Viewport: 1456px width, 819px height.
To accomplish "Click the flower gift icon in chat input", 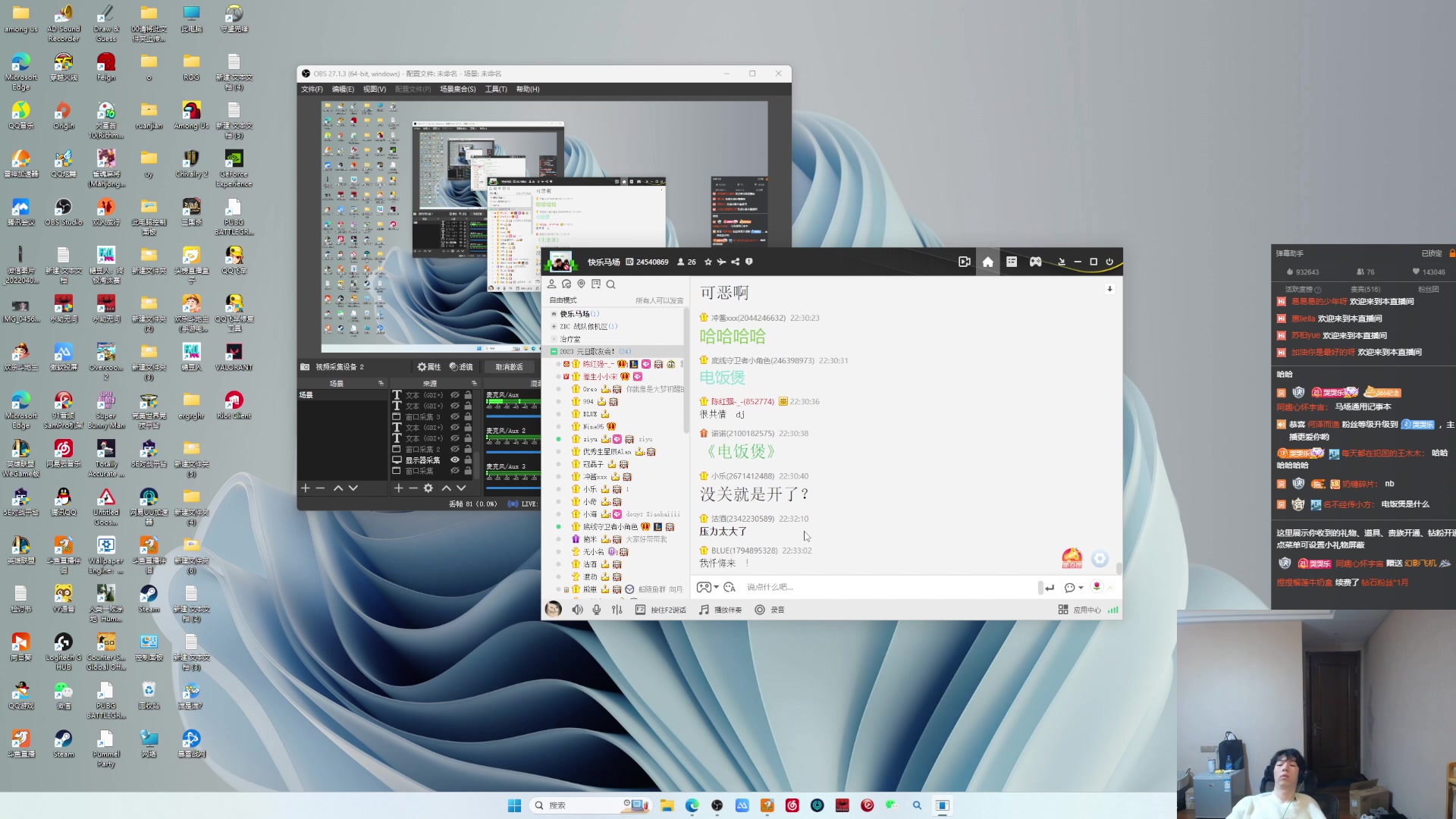I will 1097,587.
